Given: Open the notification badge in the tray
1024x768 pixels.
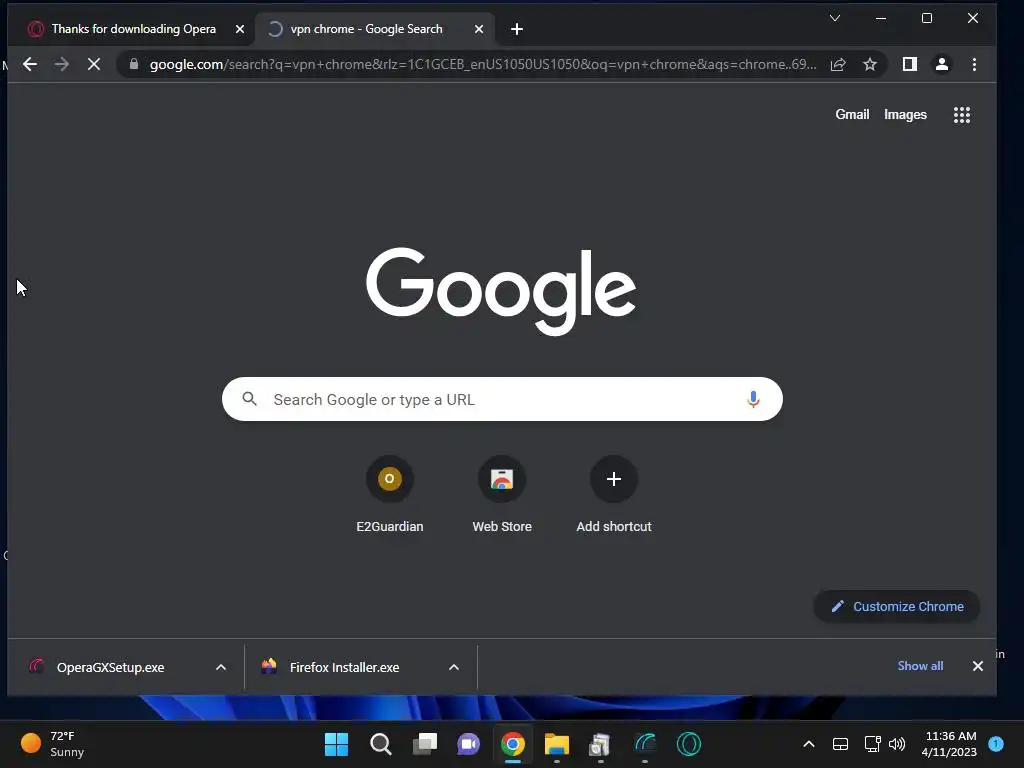Looking at the screenshot, I should coord(996,744).
